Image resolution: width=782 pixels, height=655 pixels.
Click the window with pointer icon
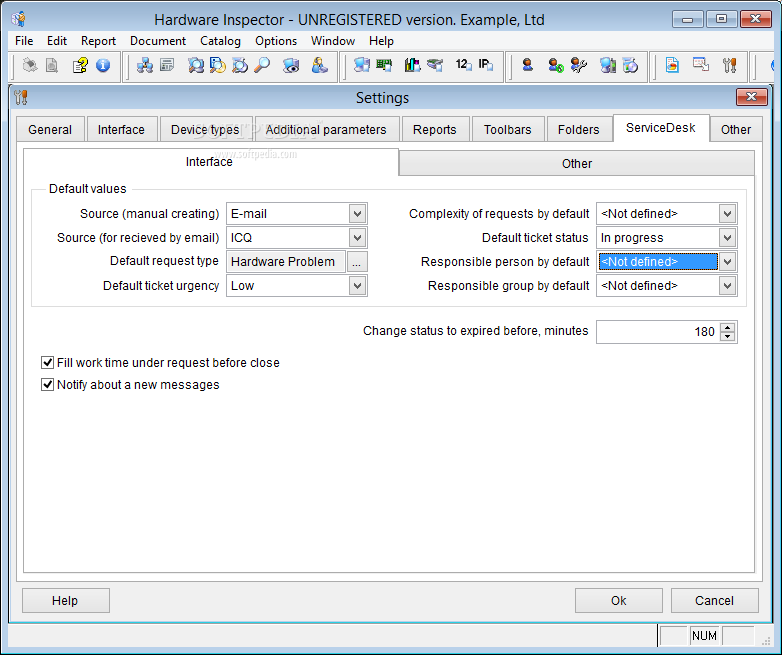[x=701, y=65]
